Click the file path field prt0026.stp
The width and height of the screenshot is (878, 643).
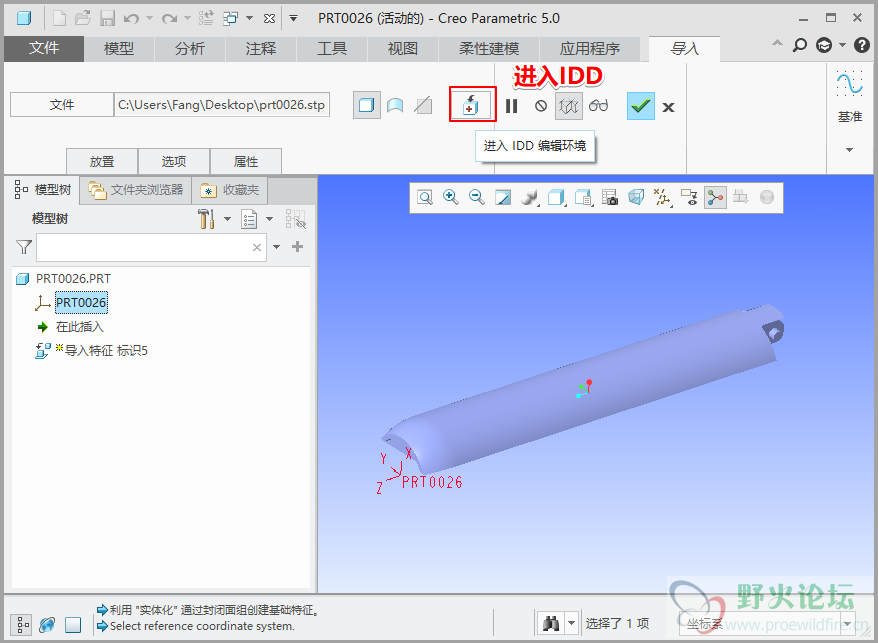tap(222, 105)
